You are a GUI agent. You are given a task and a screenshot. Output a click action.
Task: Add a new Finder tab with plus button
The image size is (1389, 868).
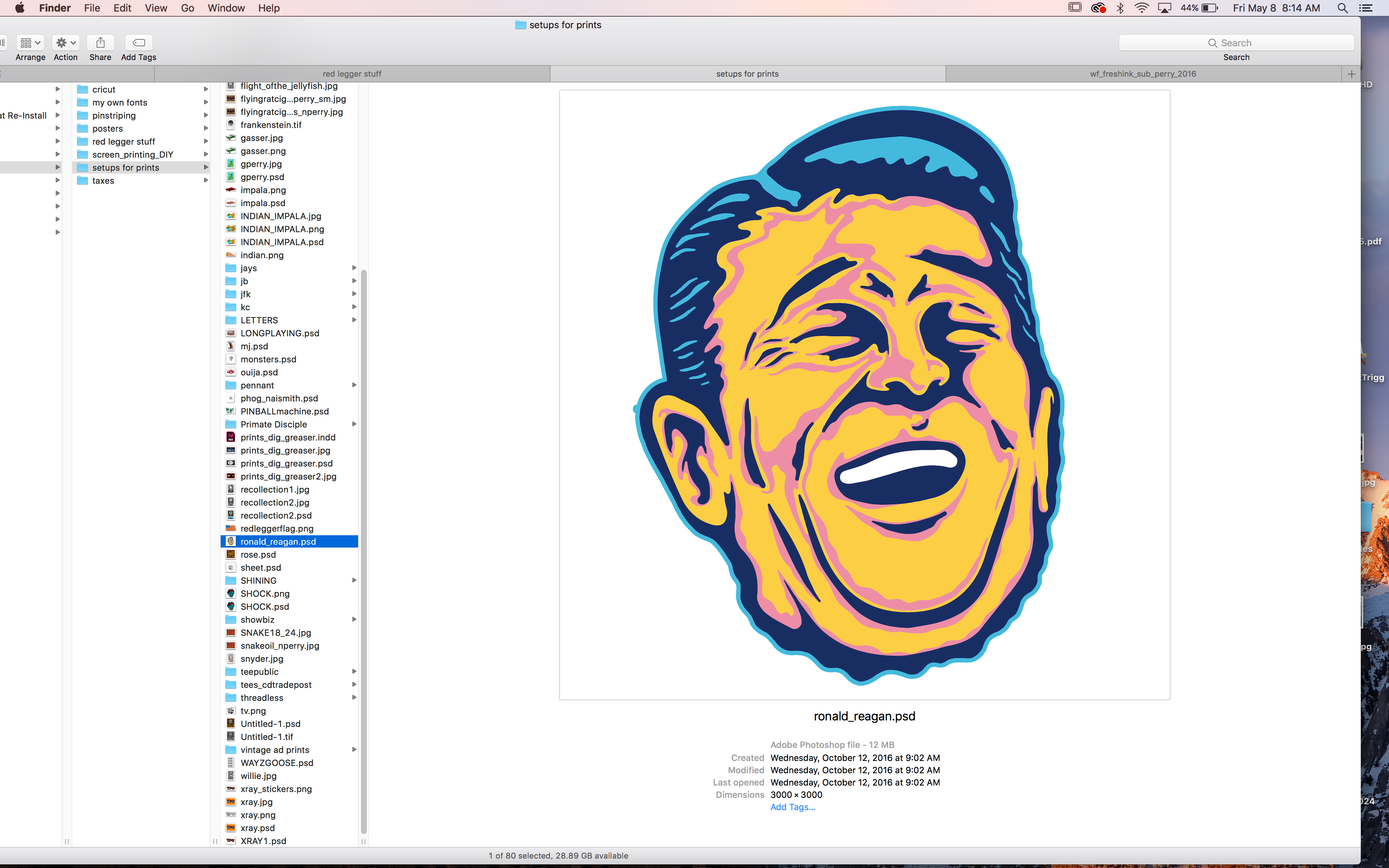coord(1351,73)
